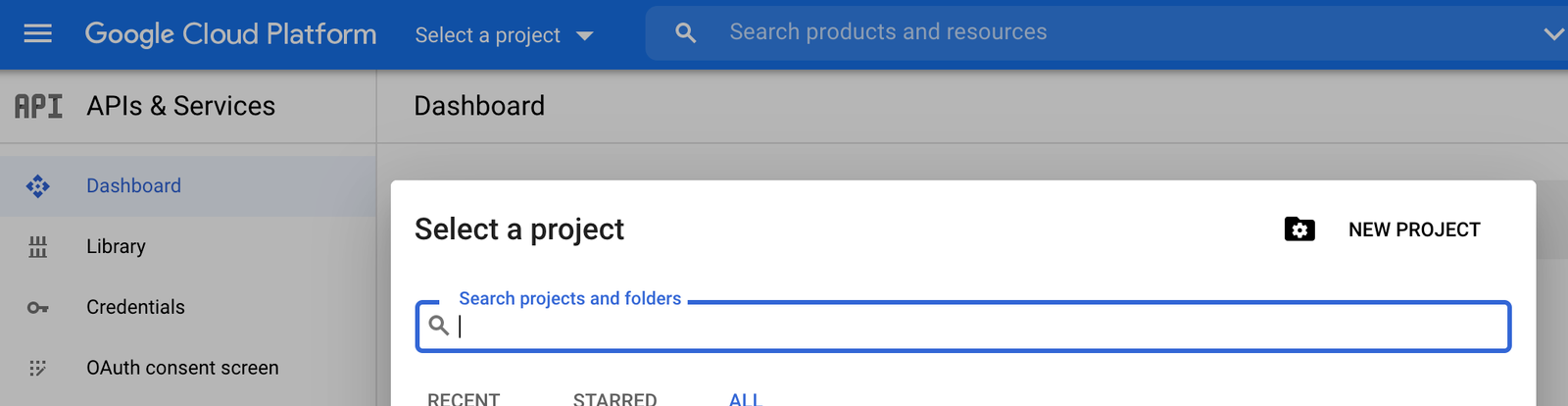Click the Dashboard sidebar icon
The height and width of the screenshot is (406, 1568).
click(x=37, y=186)
